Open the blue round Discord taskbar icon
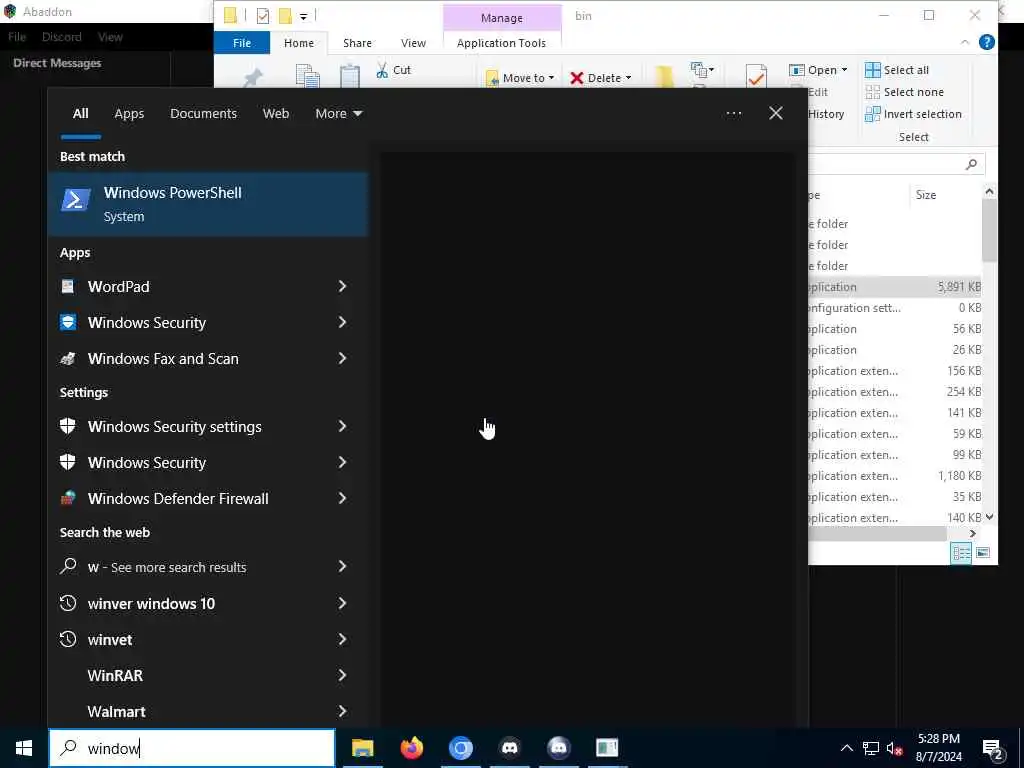 coord(558,748)
